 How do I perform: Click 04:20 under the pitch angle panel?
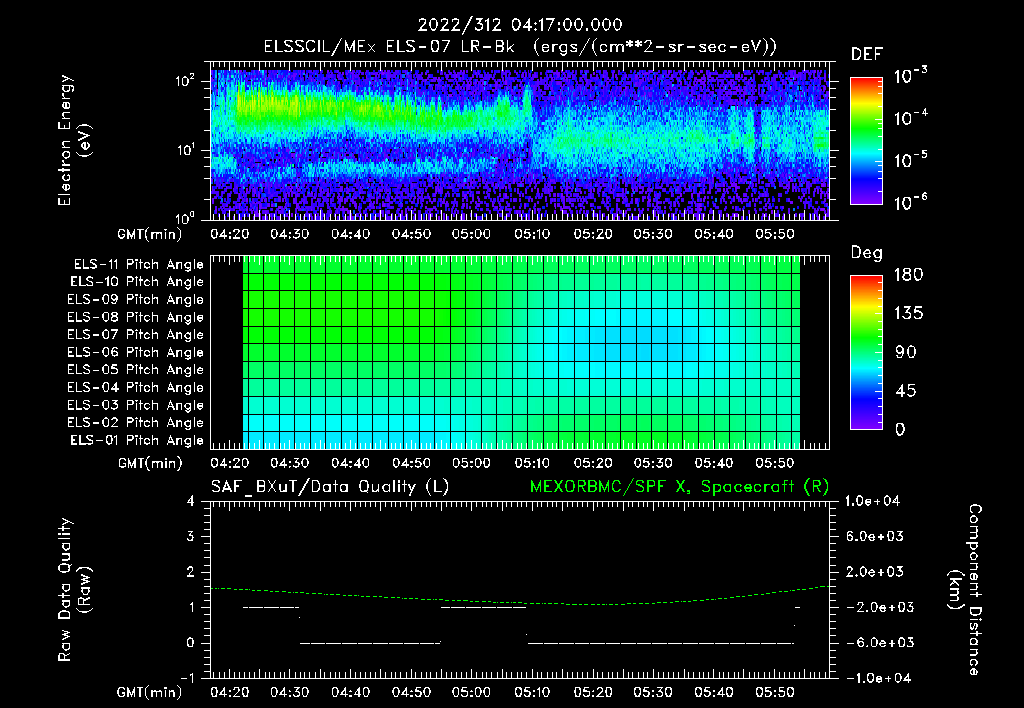tap(229, 463)
